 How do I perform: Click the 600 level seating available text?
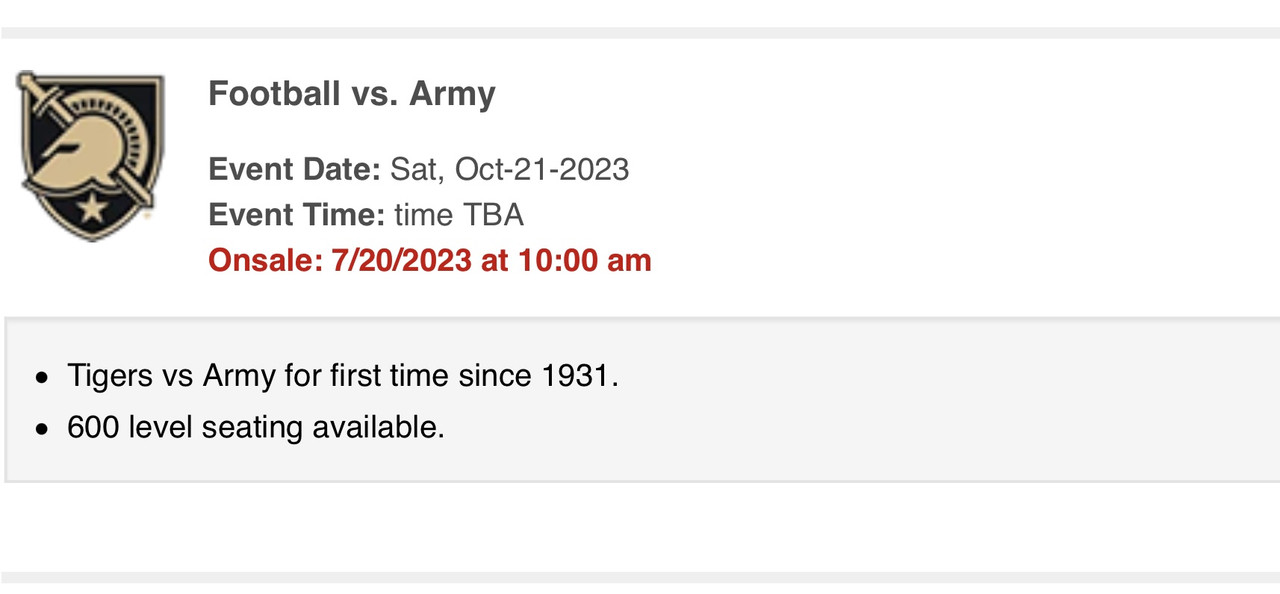coord(256,427)
